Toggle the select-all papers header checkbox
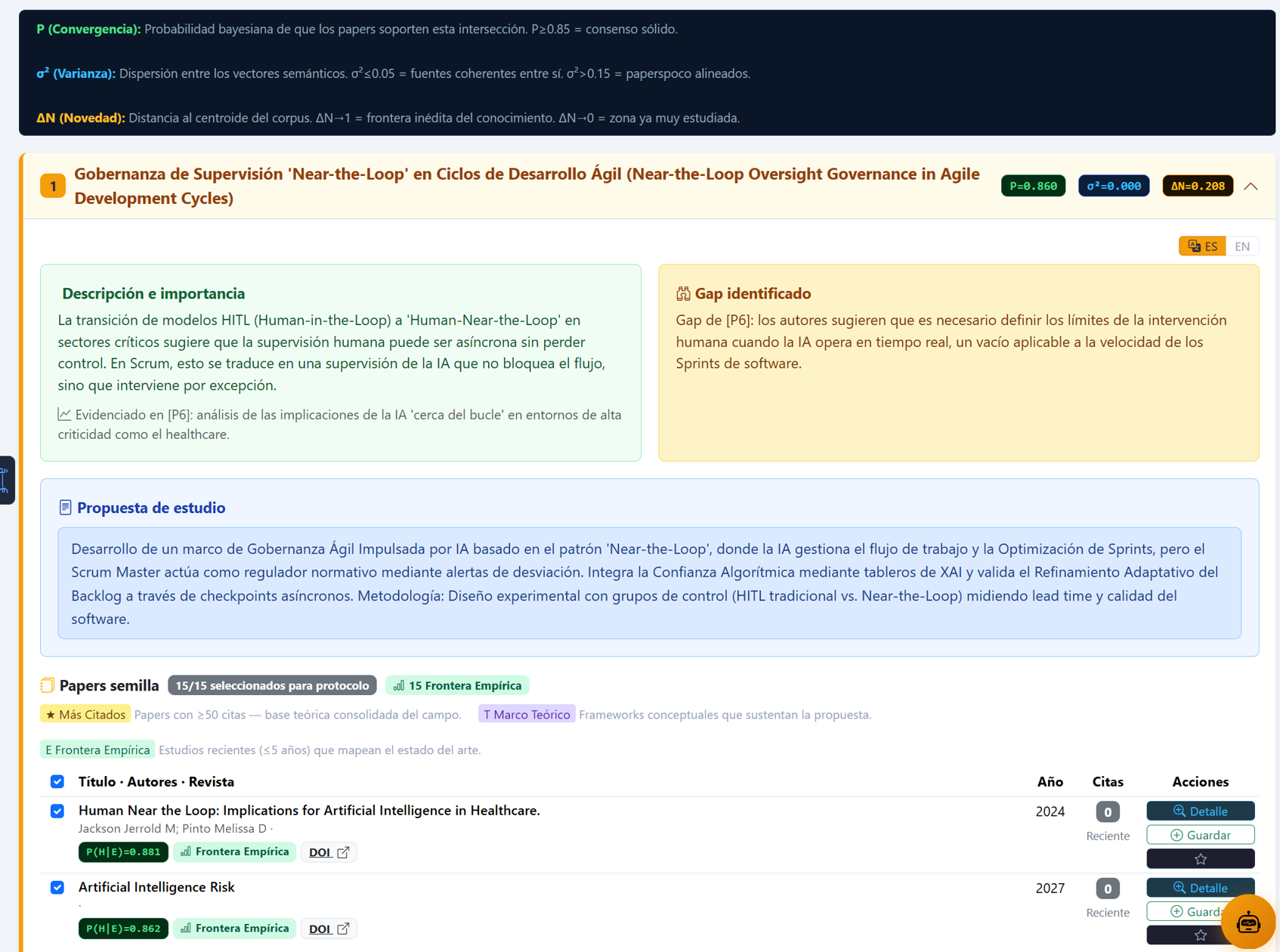This screenshot has width=1280, height=952. [x=57, y=781]
